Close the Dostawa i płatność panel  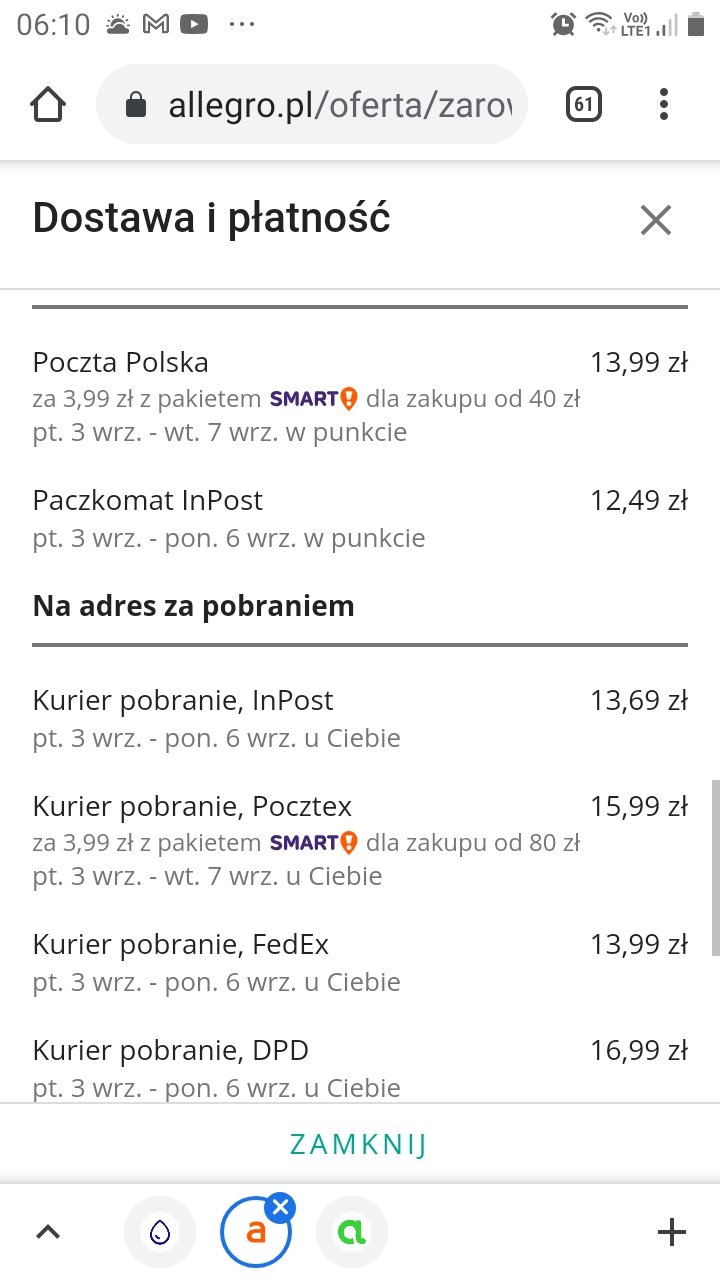(x=656, y=220)
